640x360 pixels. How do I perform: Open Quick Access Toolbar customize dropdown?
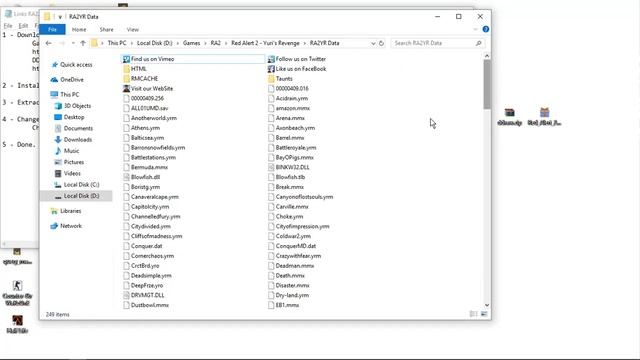[x=60, y=17]
